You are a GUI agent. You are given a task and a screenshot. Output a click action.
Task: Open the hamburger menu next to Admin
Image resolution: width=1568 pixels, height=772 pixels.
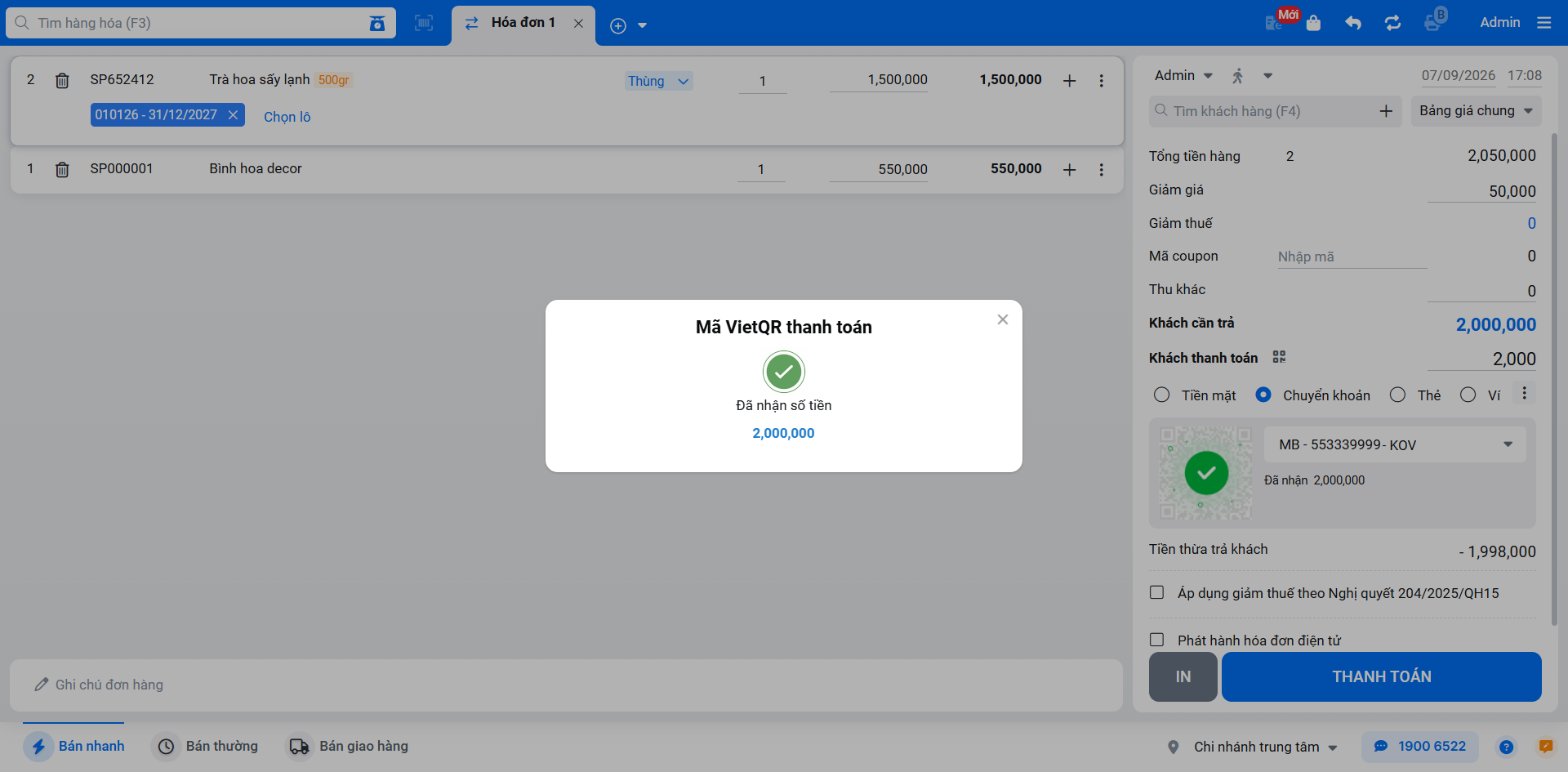(x=1543, y=23)
